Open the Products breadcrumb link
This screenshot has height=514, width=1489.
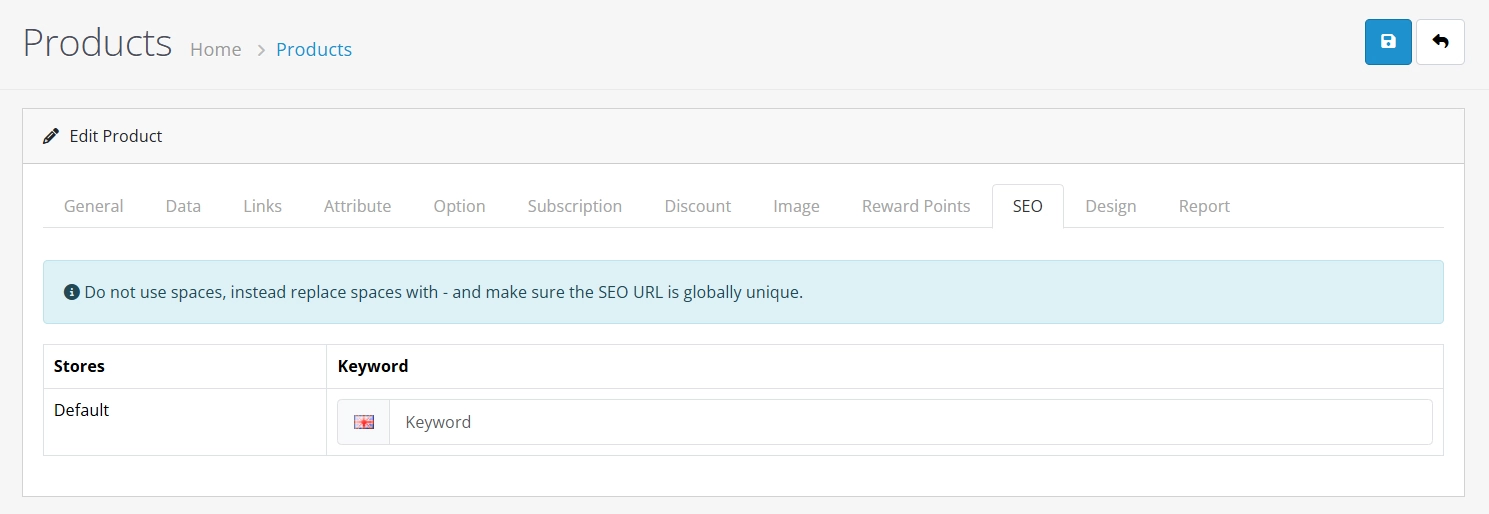pos(314,49)
